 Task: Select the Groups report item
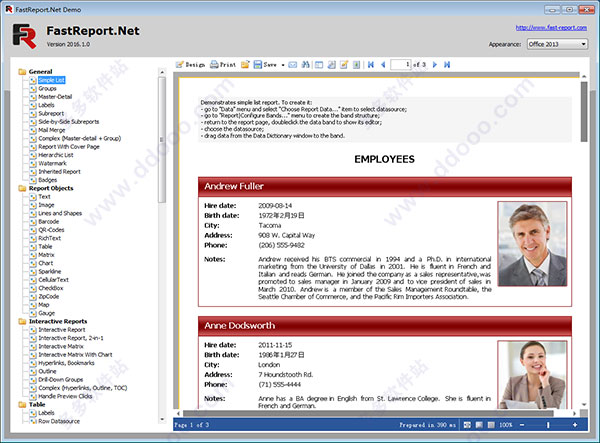coord(47,88)
